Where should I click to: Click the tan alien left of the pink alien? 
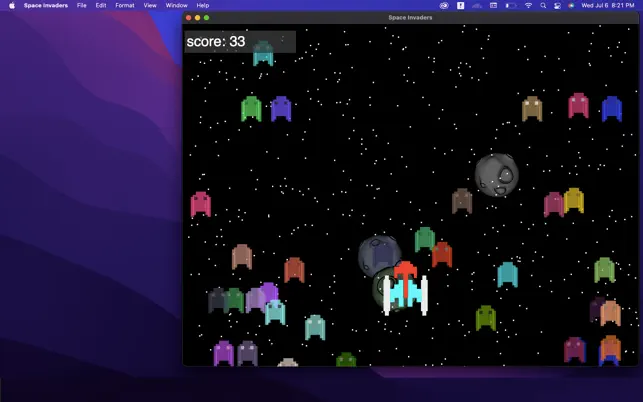pyautogui.click(x=532, y=109)
